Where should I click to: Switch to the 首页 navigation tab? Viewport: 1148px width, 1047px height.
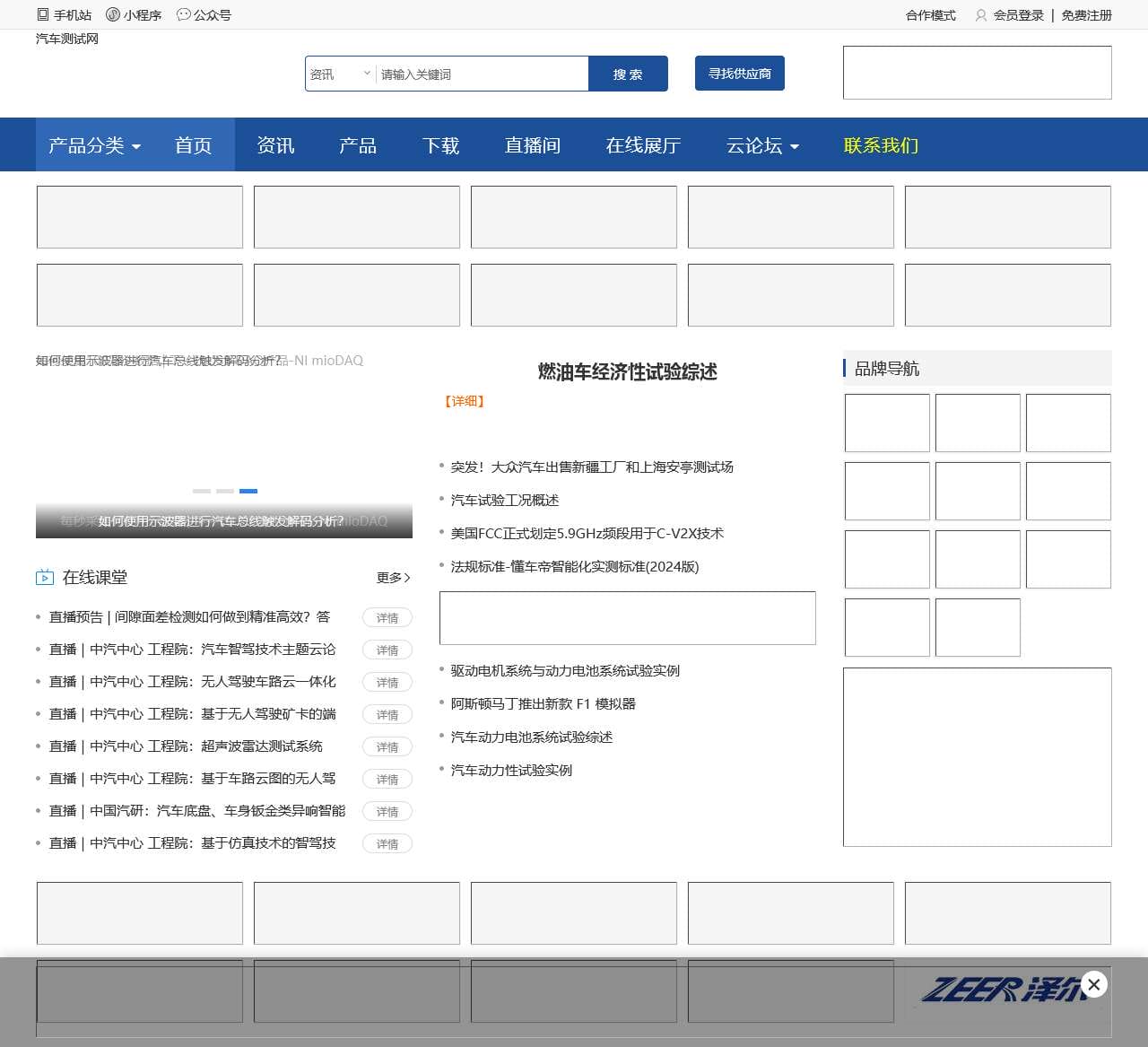tap(193, 144)
